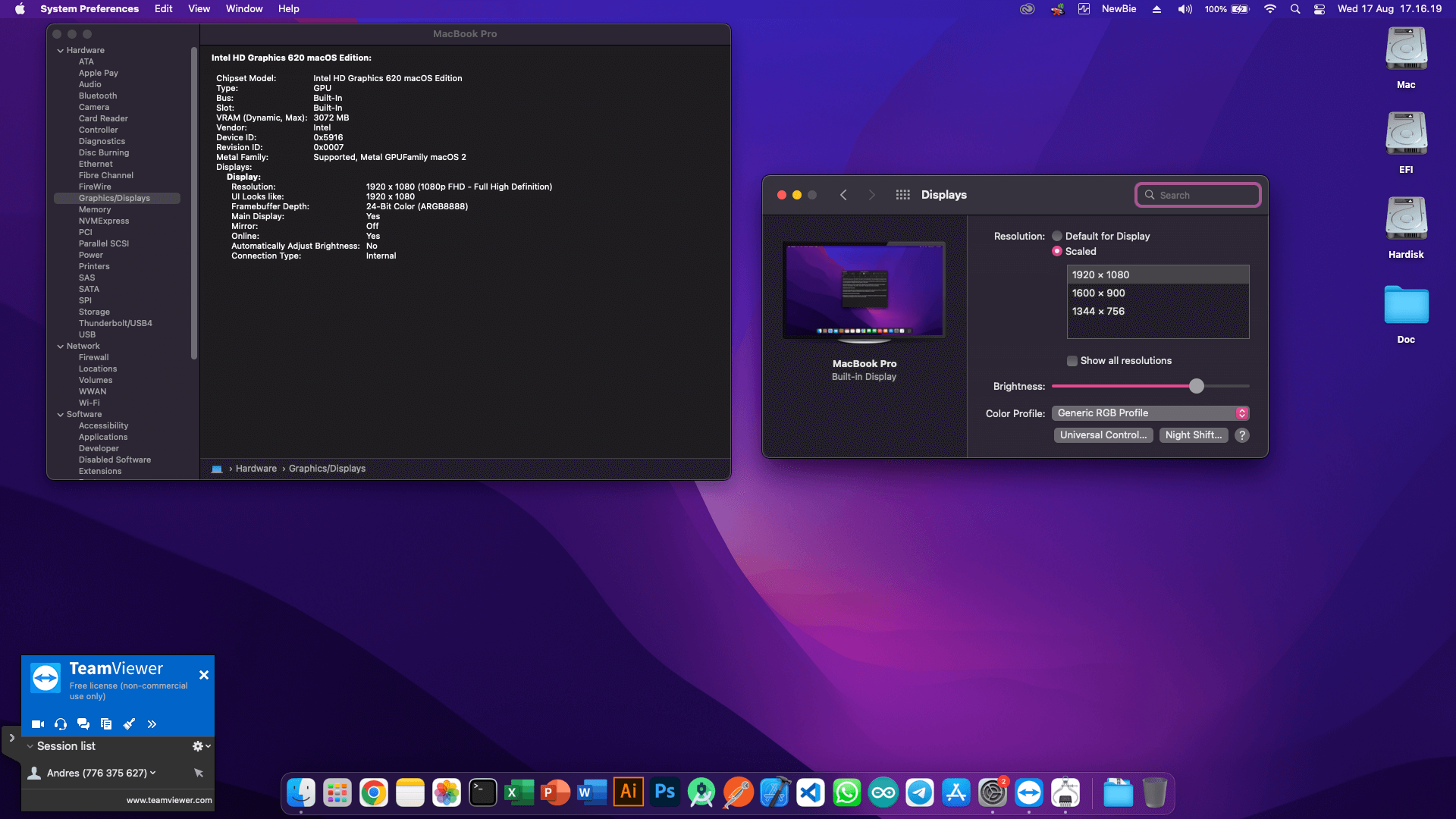Close the TeamViewer panel
Image resolution: width=1456 pixels, height=819 pixels.
204,675
